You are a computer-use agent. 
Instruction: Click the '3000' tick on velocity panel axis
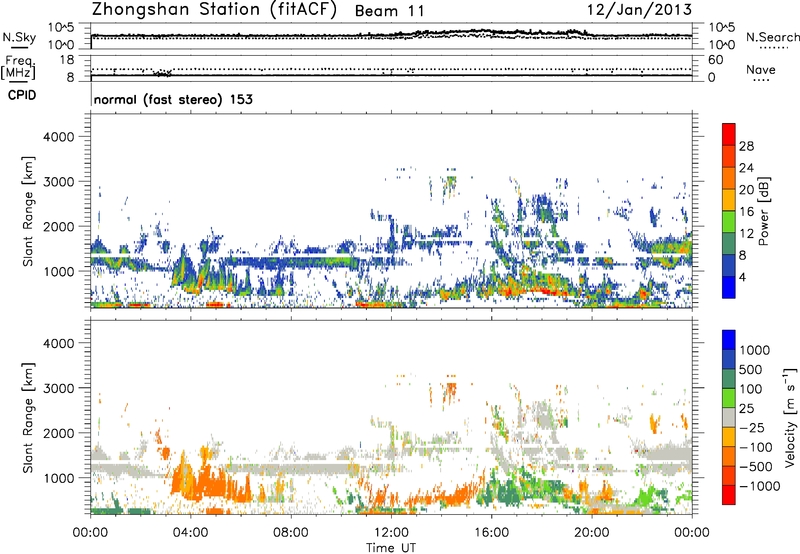58,388
